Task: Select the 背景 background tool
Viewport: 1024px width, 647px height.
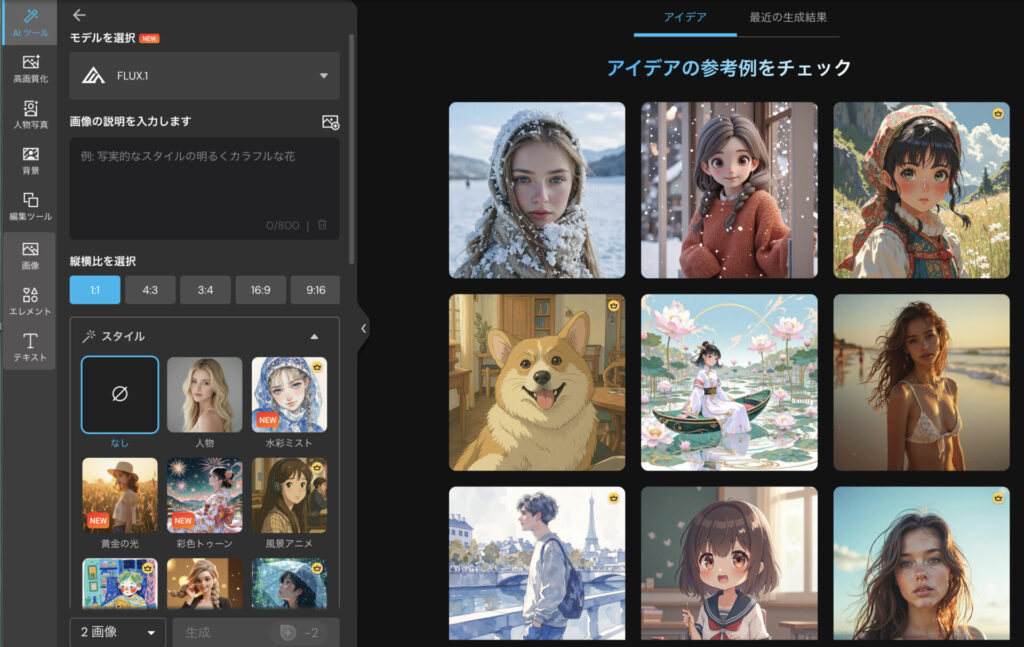Action: tap(30, 161)
